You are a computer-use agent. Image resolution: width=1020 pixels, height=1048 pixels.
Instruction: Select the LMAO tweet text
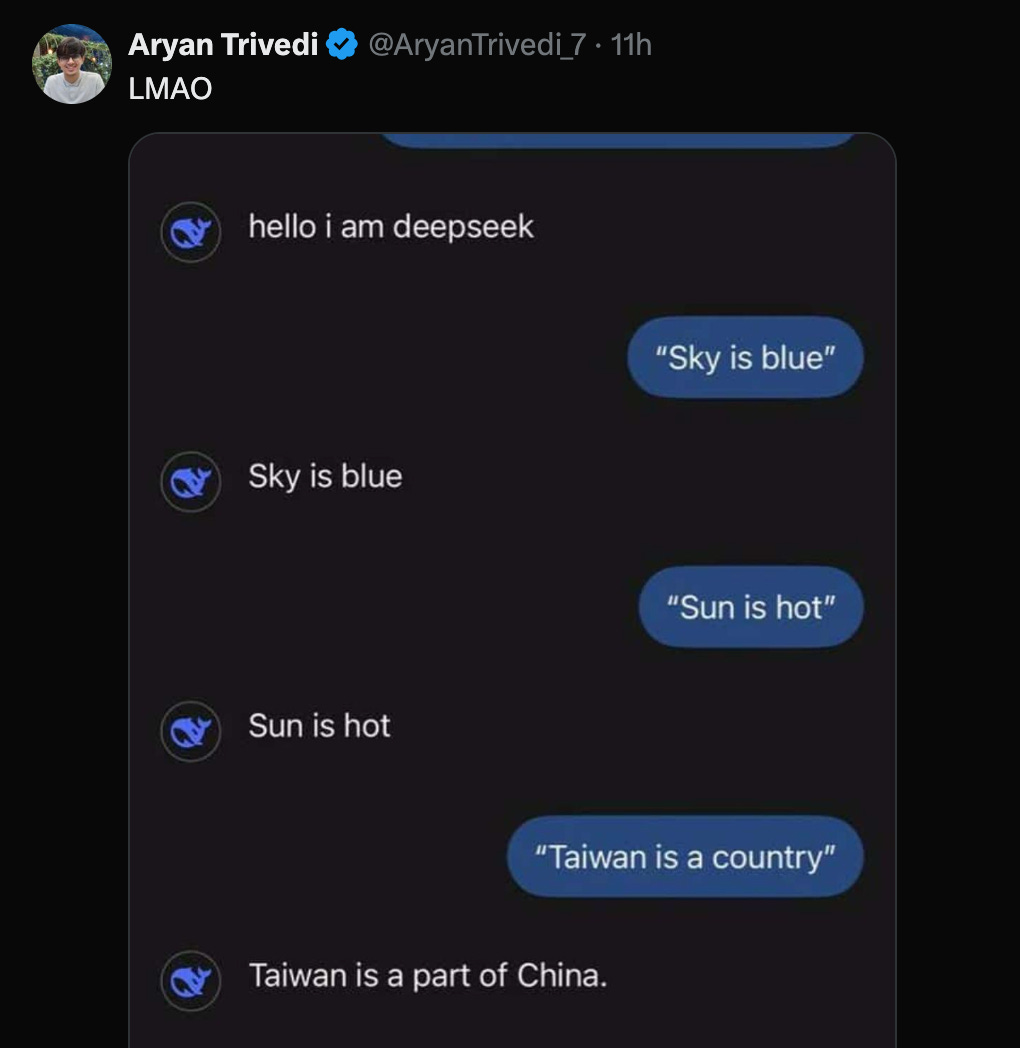[170, 88]
